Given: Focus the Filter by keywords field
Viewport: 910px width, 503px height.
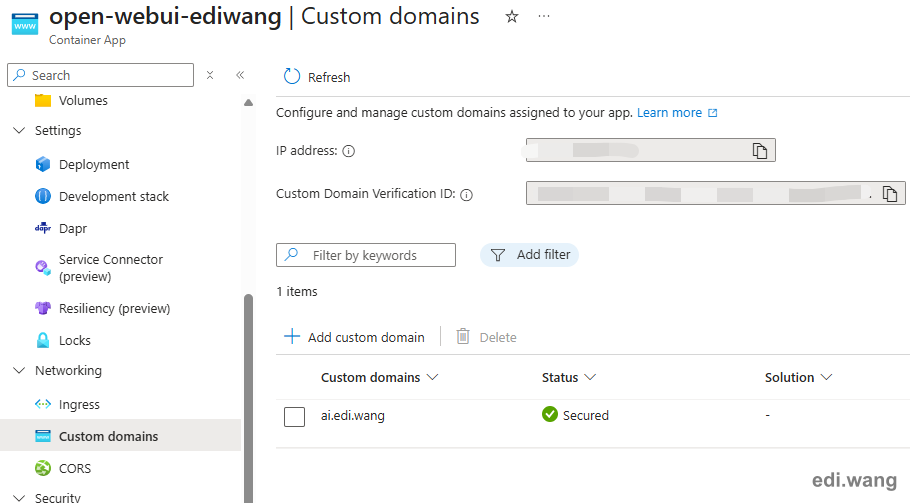Looking at the screenshot, I should [366, 255].
